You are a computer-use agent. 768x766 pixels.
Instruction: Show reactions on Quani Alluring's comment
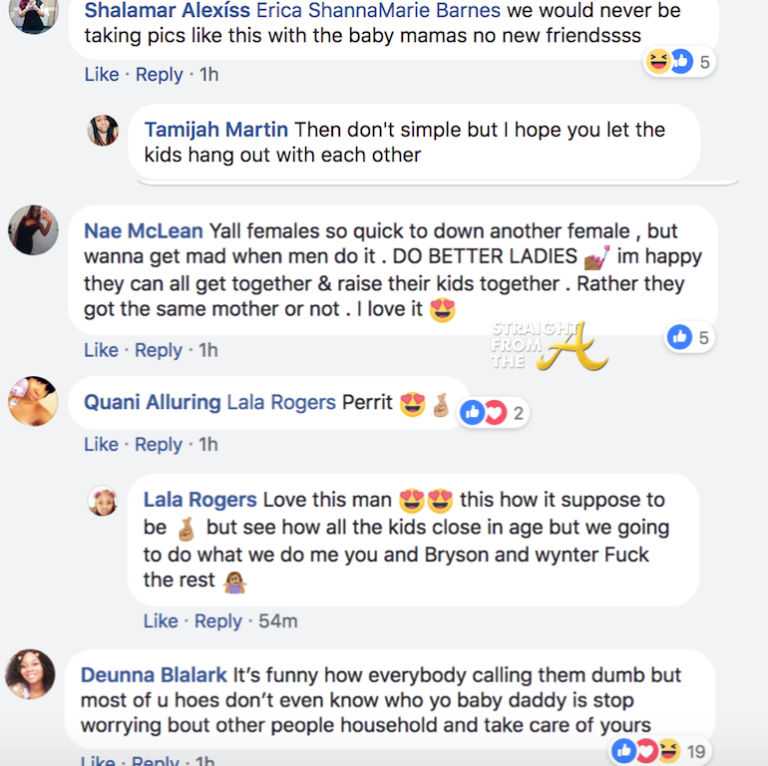click(492, 412)
